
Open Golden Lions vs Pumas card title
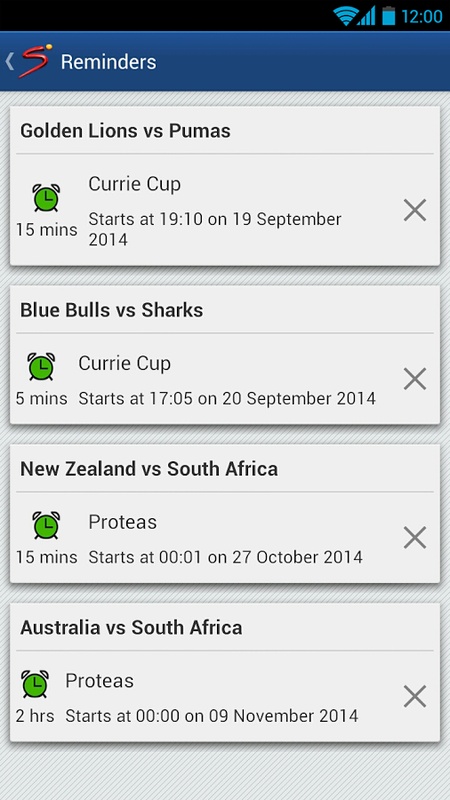click(x=126, y=131)
